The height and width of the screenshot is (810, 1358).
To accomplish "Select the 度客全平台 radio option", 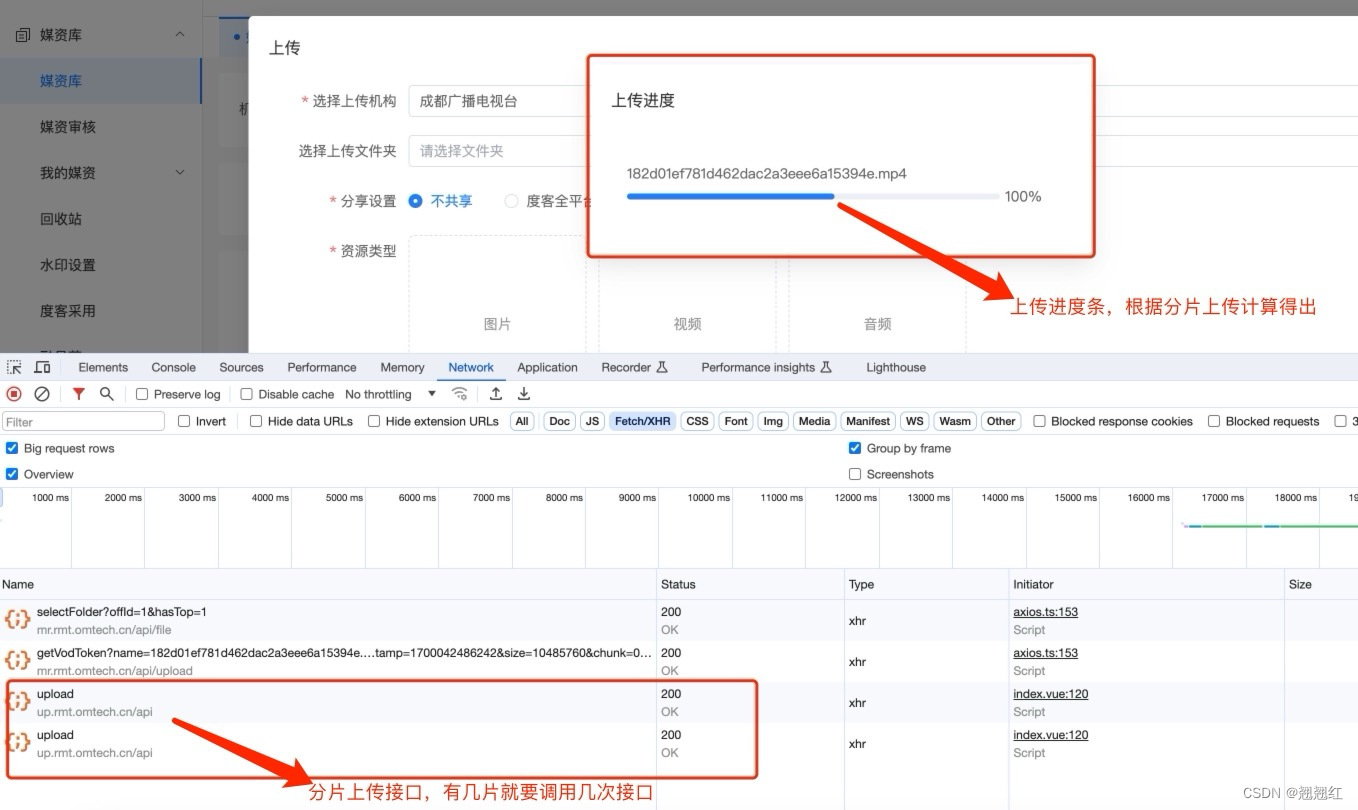I will click(x=511, y=201).
